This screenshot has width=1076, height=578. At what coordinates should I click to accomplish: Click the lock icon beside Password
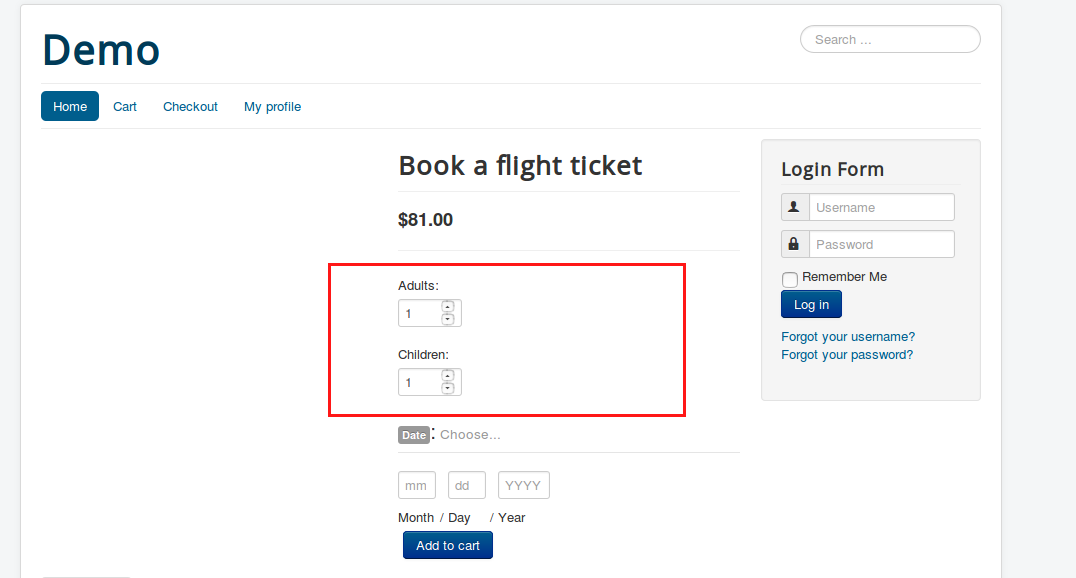click(x=794, y=244)
